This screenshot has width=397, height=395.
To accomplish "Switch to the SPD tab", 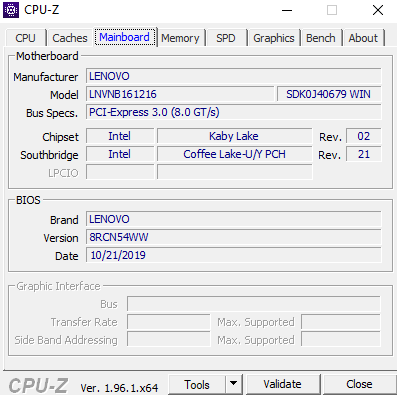I will pos(226,38).
